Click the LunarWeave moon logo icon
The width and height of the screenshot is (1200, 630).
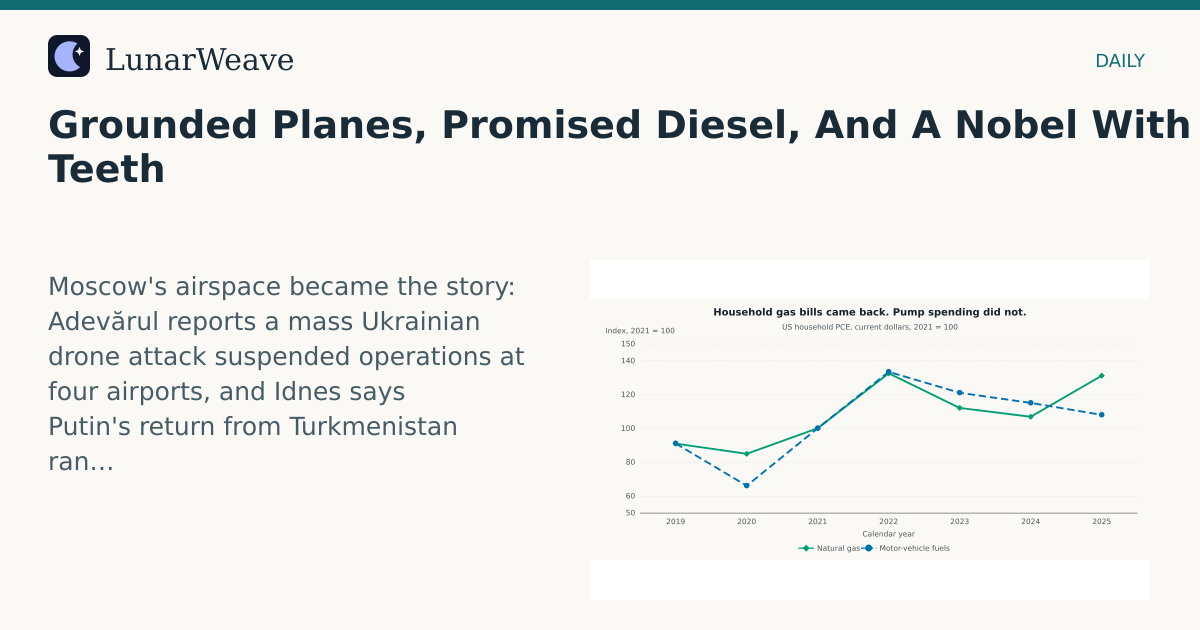[69, 56]
